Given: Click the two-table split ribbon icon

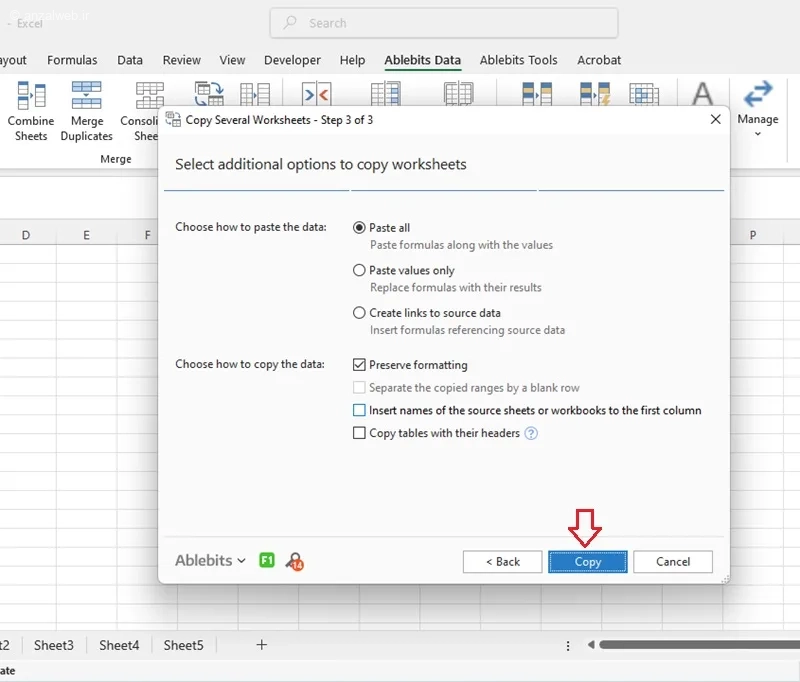Looking at the screenshot, I should [255, 94].
